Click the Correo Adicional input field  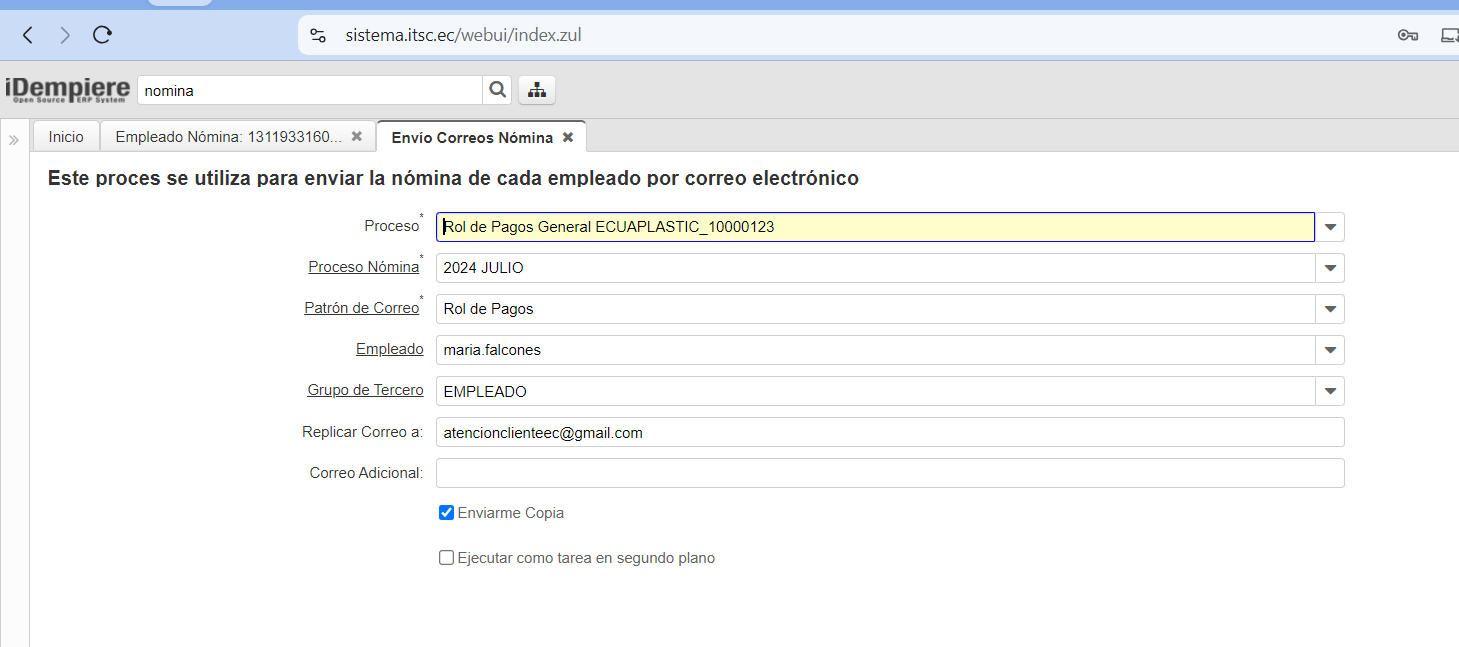pyautogui.click(x=890, y=473)
